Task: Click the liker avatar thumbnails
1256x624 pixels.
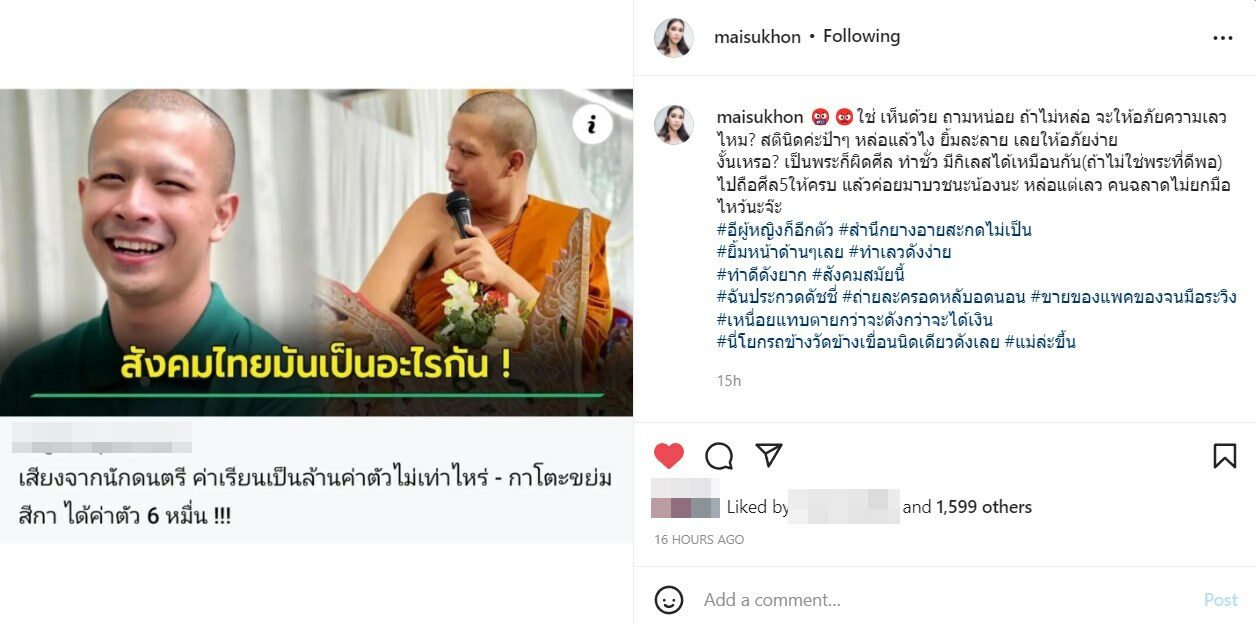Action: coord(685,507)
